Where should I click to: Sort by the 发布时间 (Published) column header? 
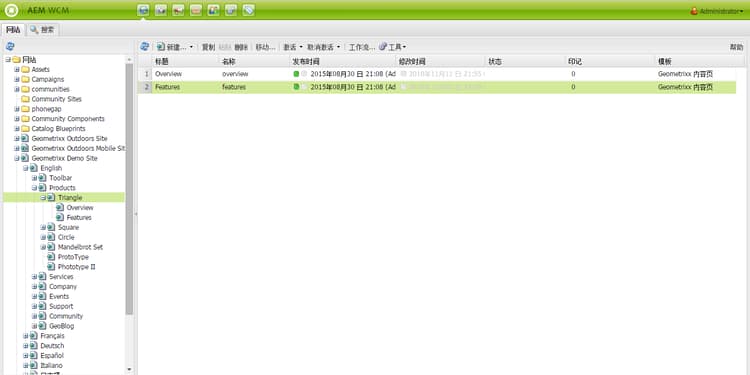[x=342, y=61]
